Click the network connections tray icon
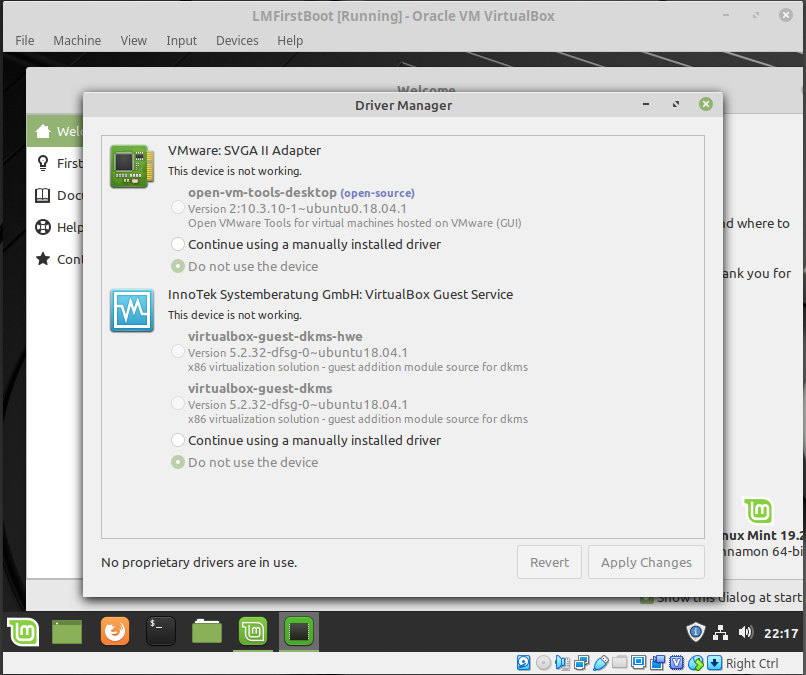 720,632
